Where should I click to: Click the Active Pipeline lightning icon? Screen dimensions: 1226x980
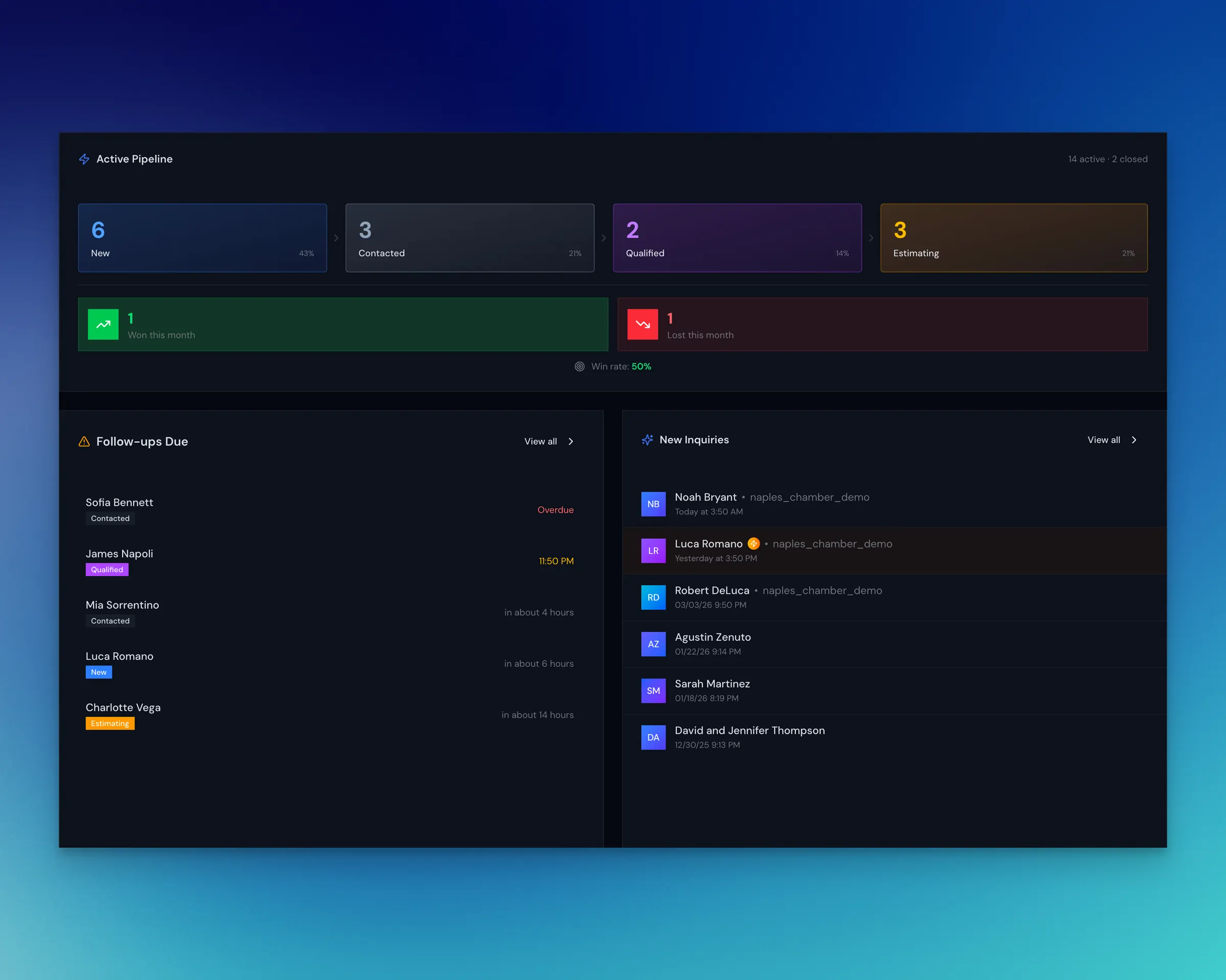pyautogui.click(x=84, y=159)
